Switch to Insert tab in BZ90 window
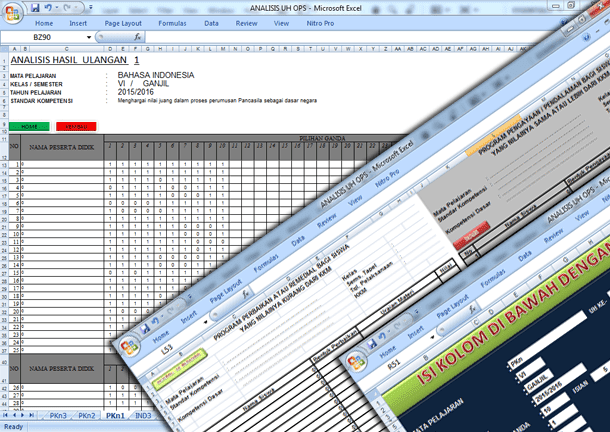The width and height of the screenshot is (610, 432). [78, 23]
